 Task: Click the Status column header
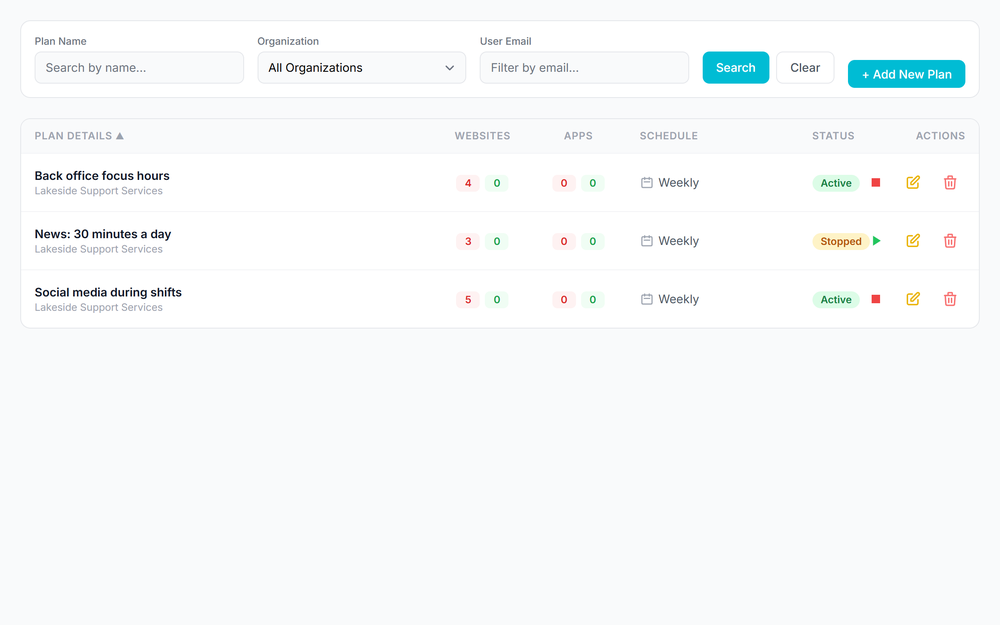pos(833,136)
